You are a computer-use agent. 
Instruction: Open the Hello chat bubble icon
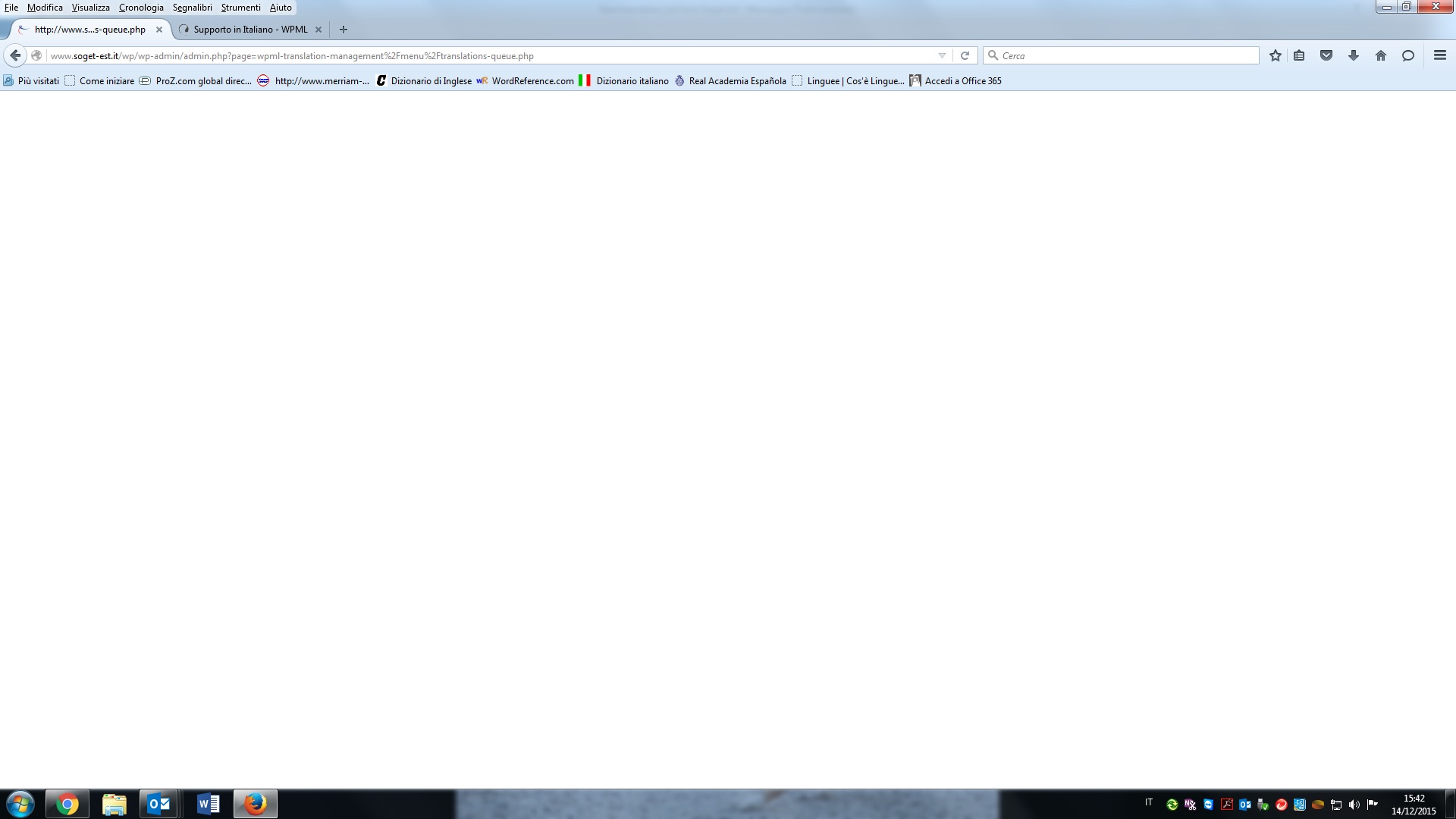(x=1408, y=55)
